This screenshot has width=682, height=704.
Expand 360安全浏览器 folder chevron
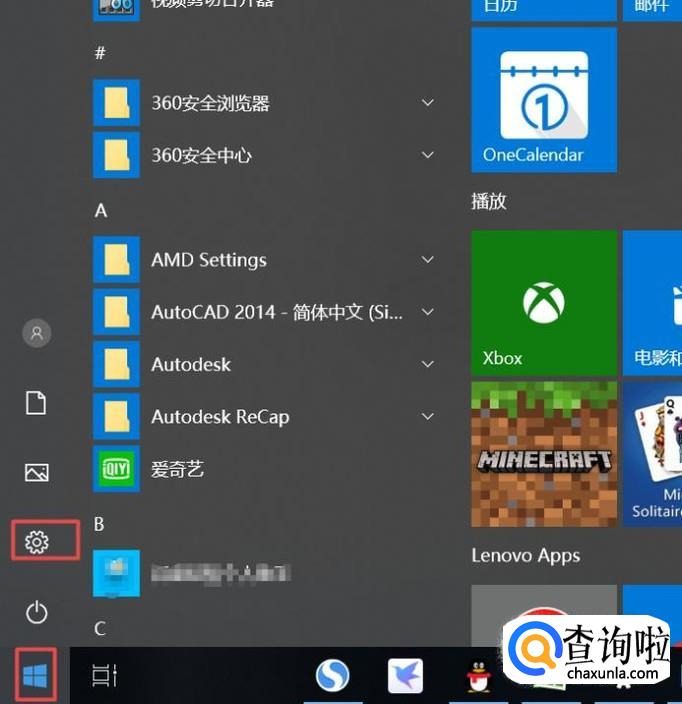point(428,103)
